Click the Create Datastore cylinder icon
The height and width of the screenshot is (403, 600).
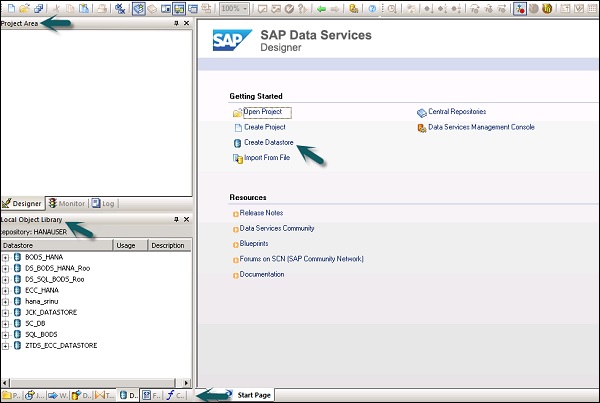237,143
